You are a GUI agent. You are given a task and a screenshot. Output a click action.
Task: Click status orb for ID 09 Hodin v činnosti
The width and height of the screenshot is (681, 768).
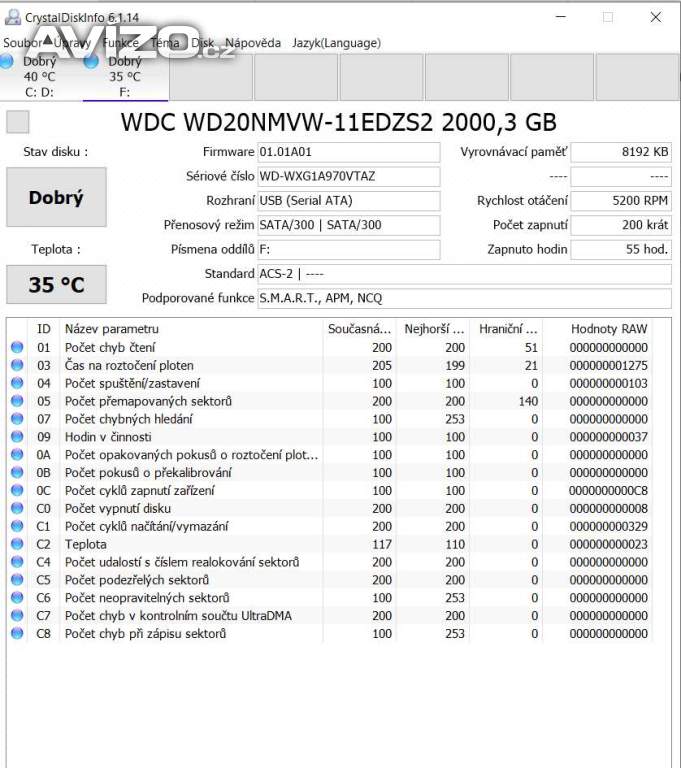pyautogui.click(x=17, y=437)
